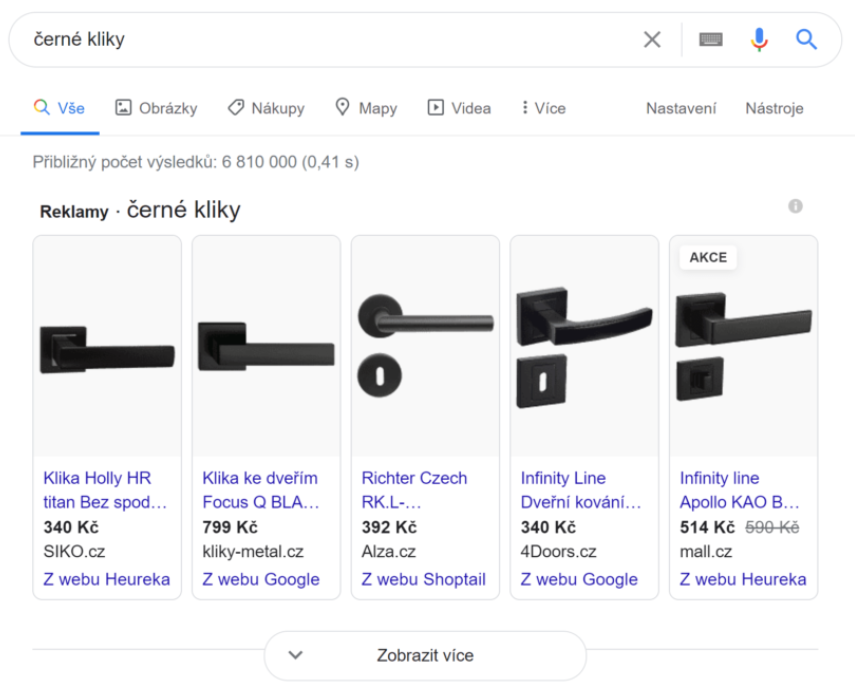Click Z webu Heureka under mall.cz

point(743,579)
